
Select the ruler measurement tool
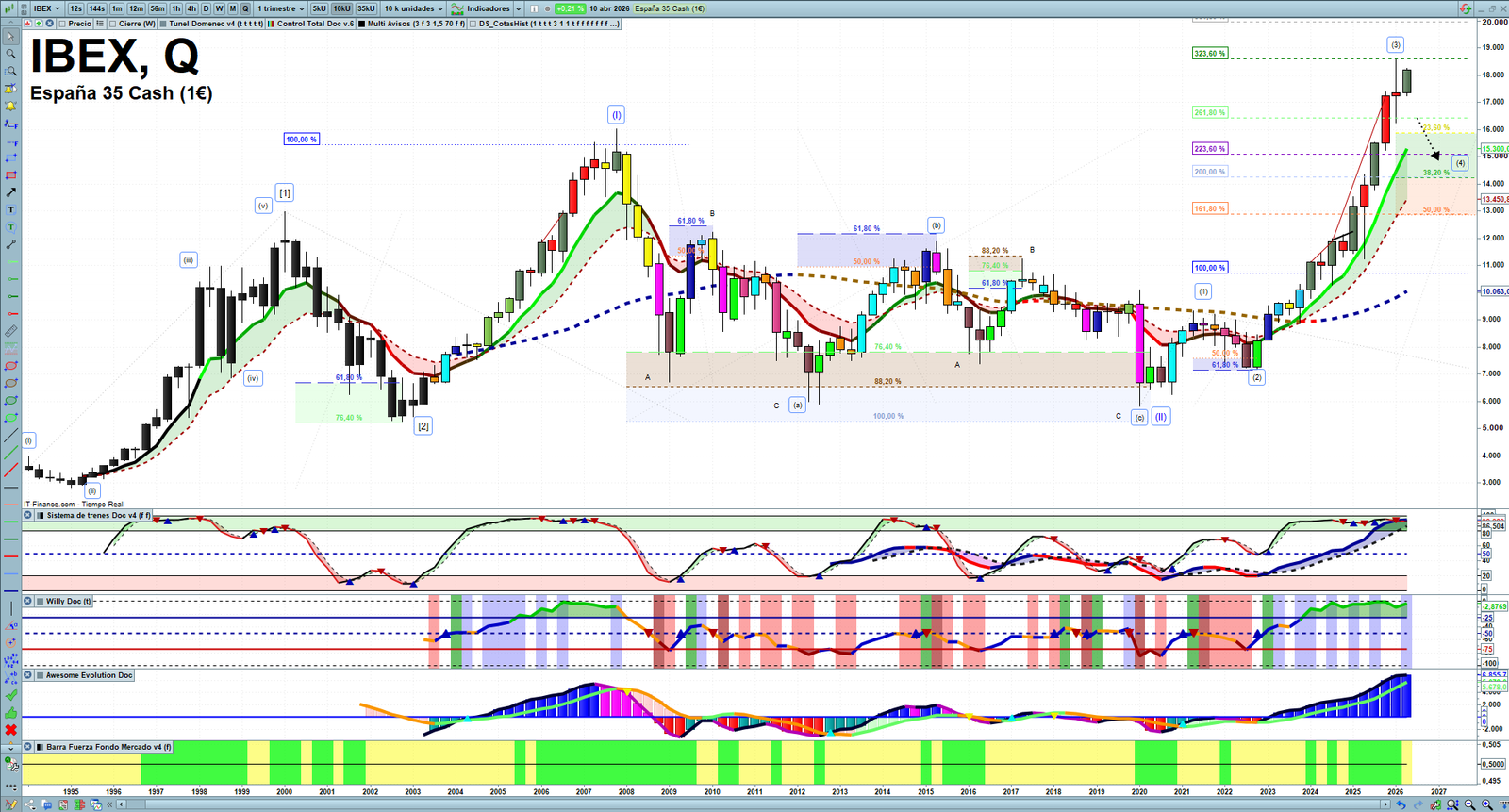coord(11,331)
